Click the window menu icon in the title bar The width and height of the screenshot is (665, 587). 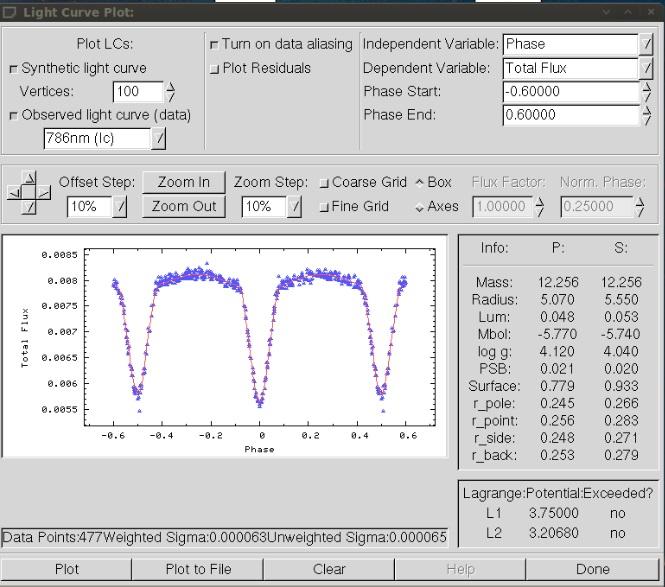[9, 13]
